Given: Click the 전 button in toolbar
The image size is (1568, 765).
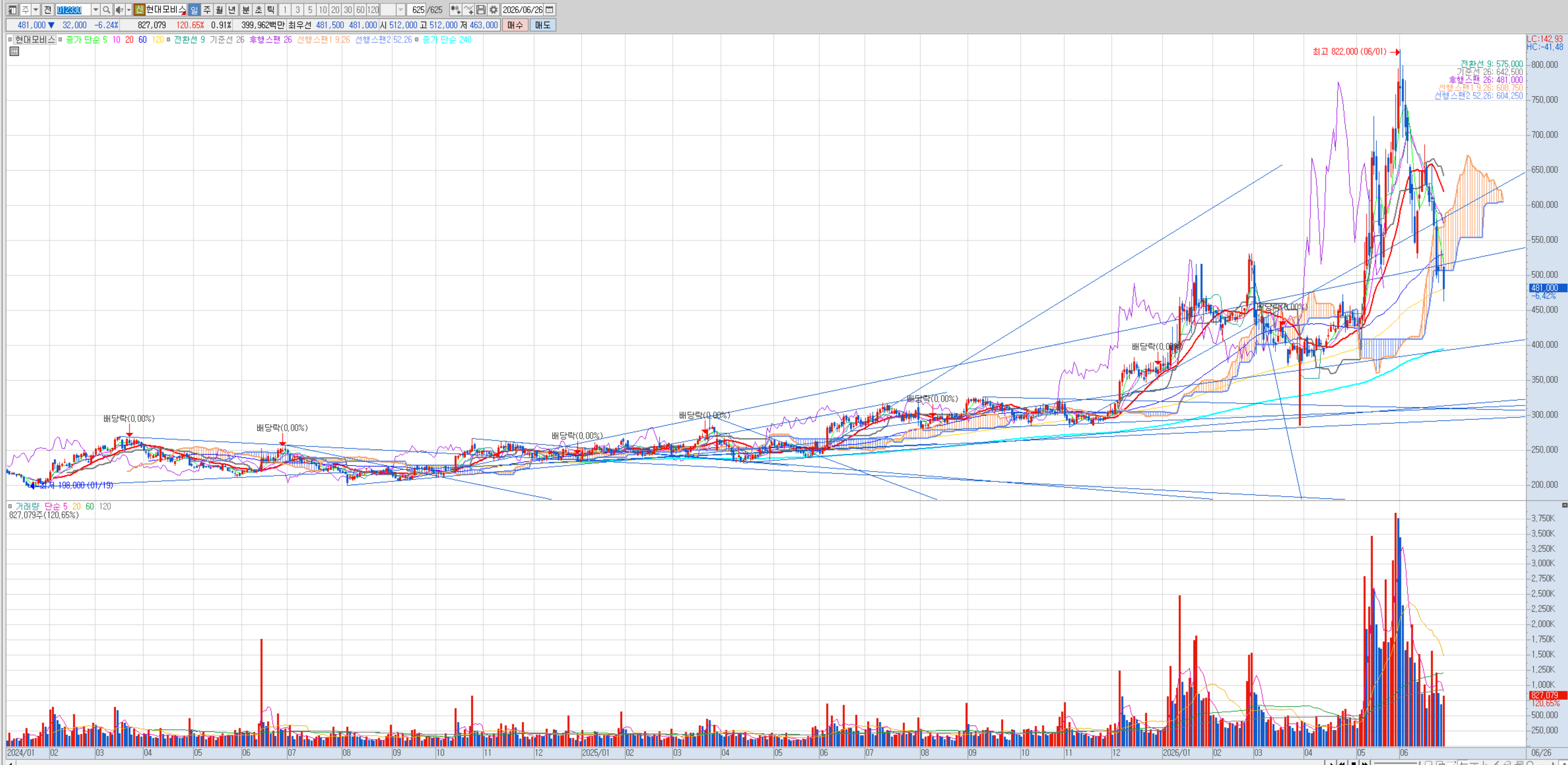Looking at the screenshot, I should (x=48, y=10).
